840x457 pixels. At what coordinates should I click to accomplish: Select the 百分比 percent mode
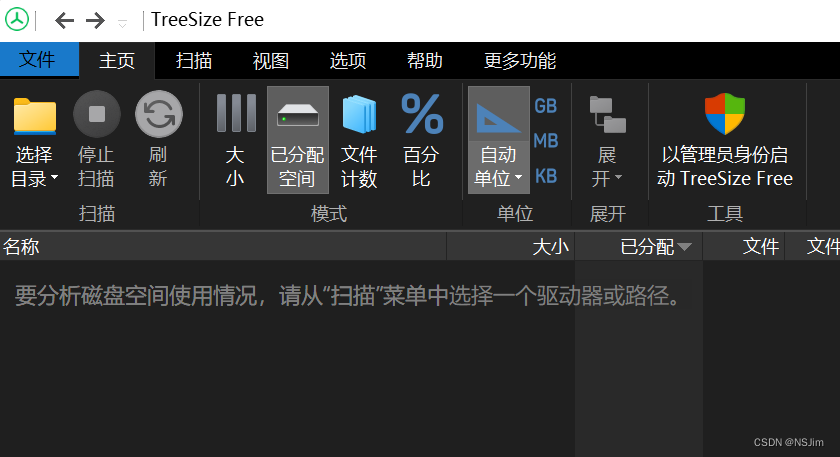[x=422, y=140]
